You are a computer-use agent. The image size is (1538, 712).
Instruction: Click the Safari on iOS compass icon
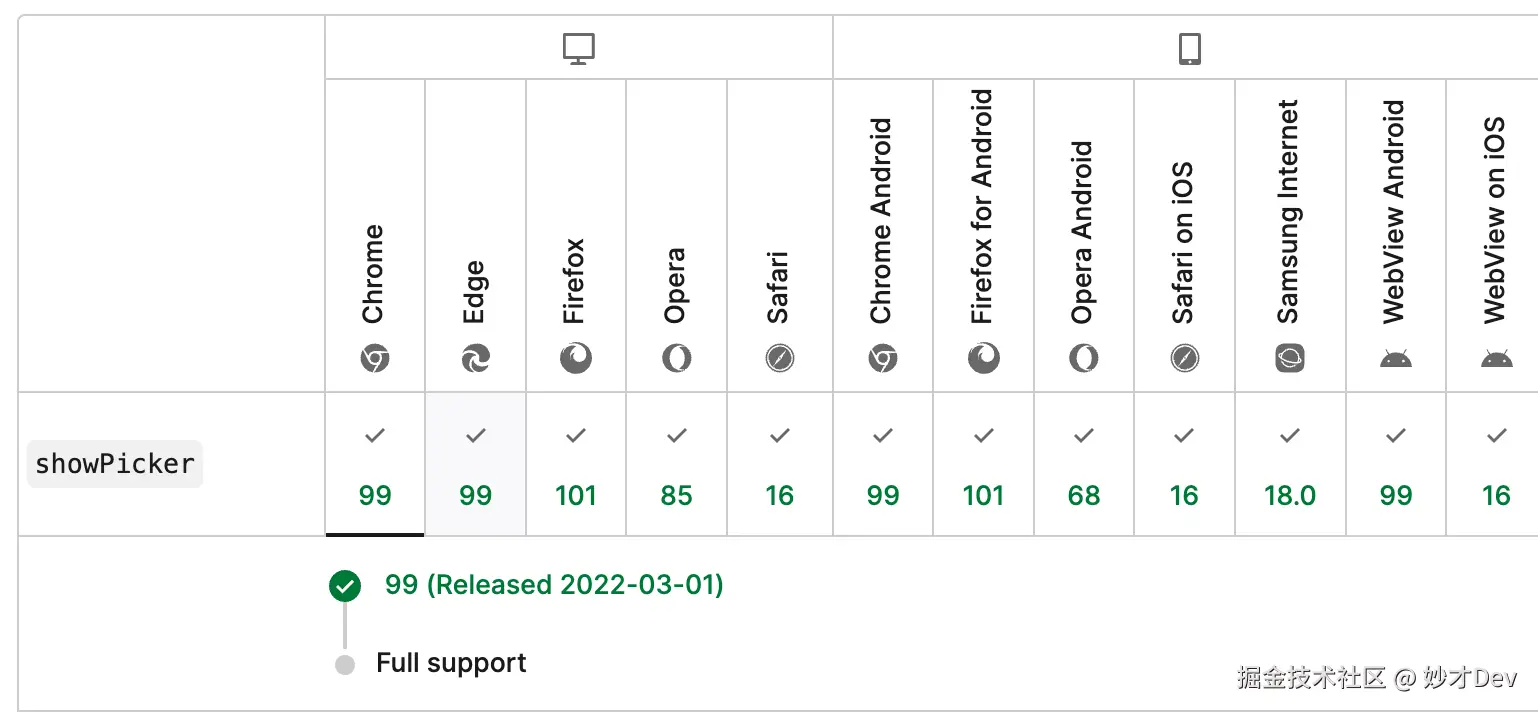[1185, 358]
